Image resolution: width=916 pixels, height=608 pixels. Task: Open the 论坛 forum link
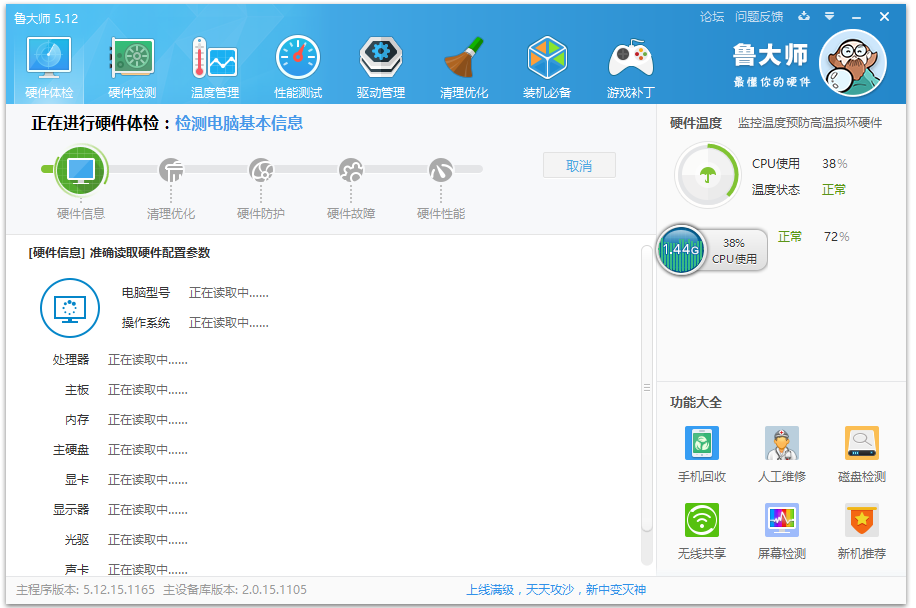(x=712, y=17)
